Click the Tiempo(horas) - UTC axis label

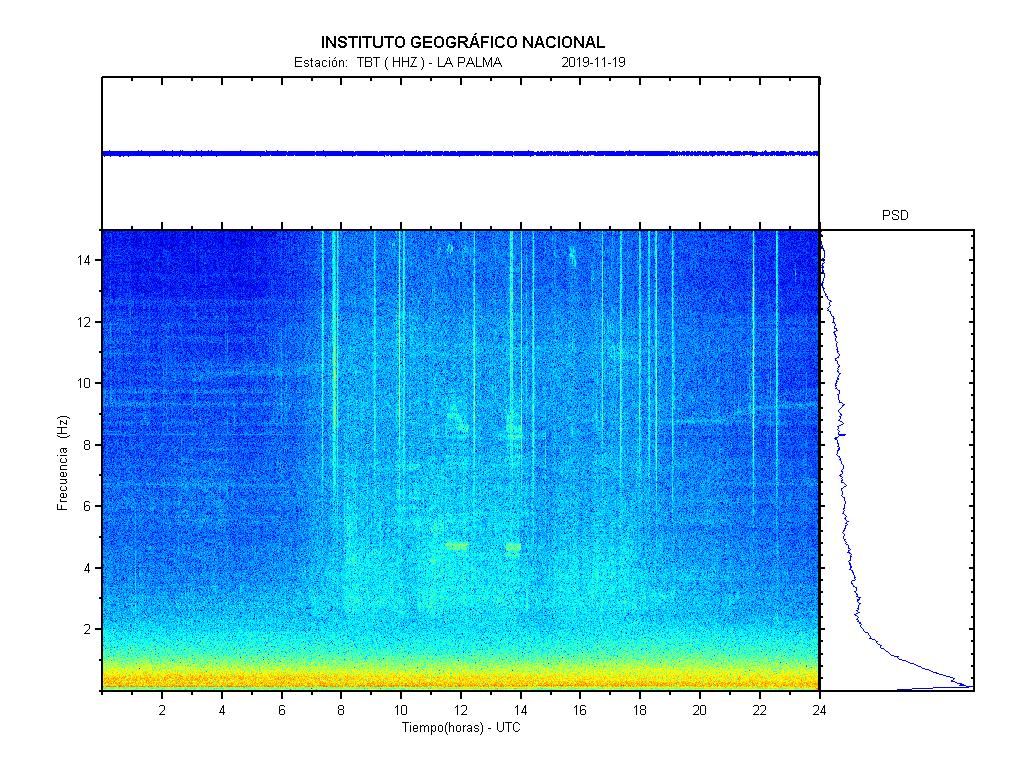(461, 727)
